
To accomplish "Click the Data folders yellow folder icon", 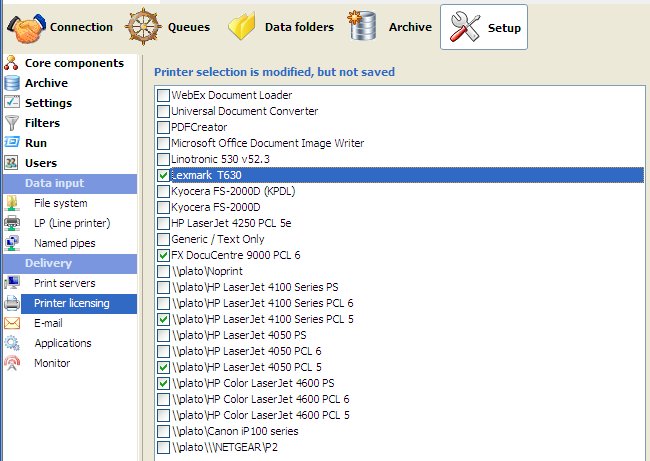I will coord(243,28).
